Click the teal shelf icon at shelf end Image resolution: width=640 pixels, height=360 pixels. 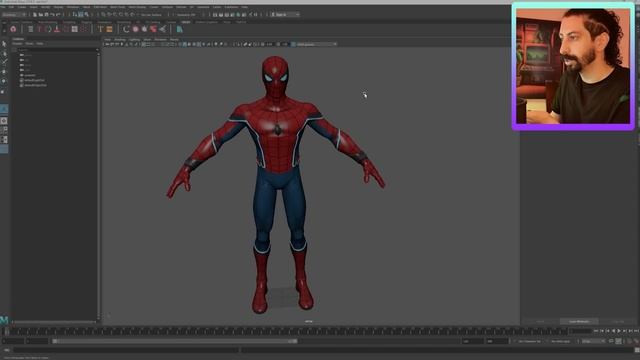pyautogui.click(x=180, y=29)
